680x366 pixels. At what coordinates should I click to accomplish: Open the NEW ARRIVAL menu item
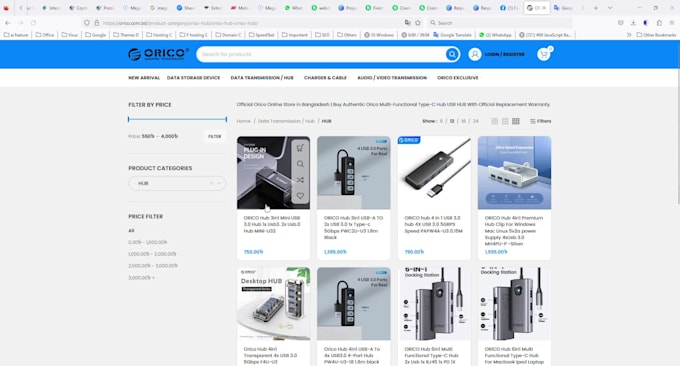pyautogui.click(x=144, y=78)
